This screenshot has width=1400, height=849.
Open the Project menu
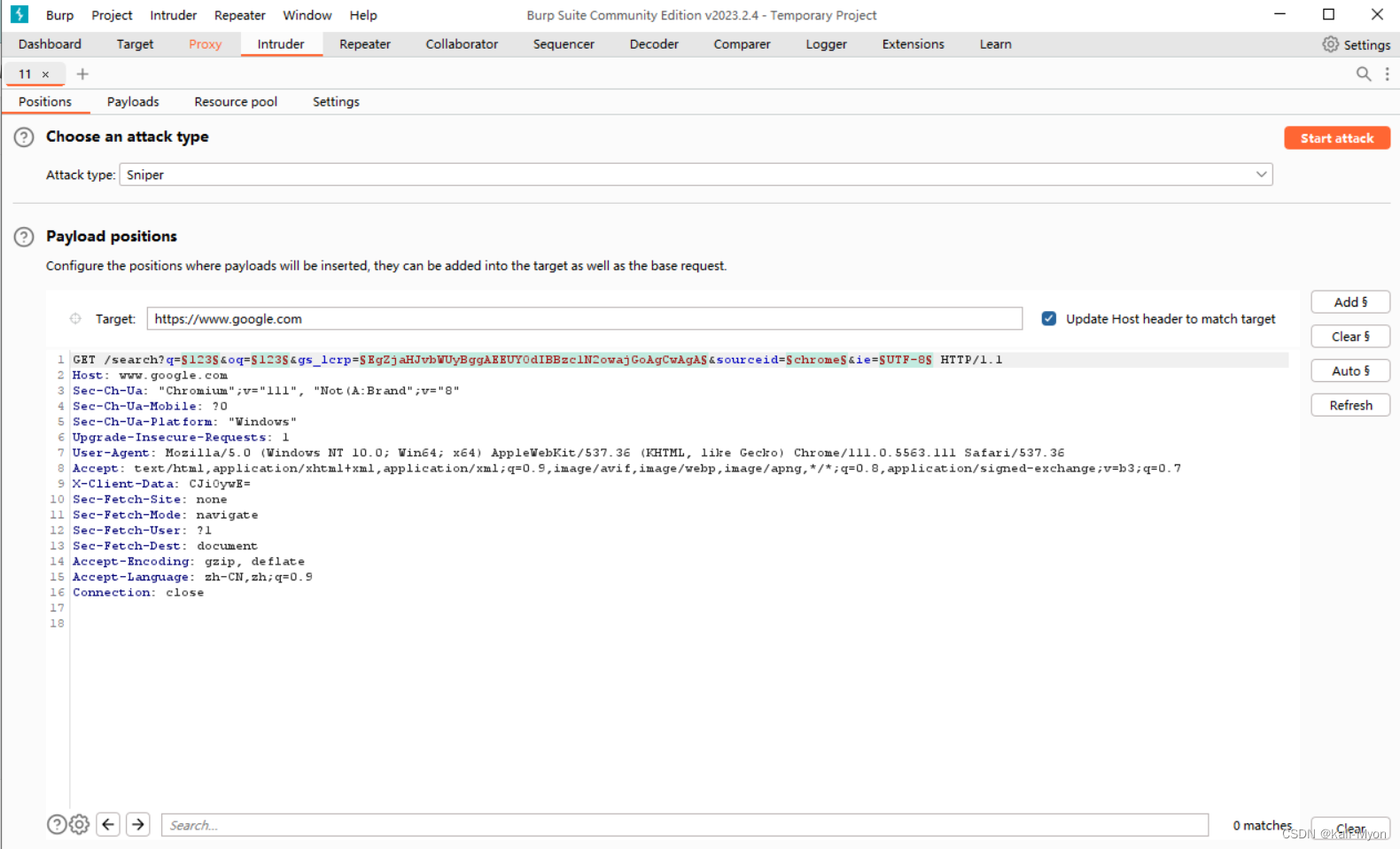point(112,15)
